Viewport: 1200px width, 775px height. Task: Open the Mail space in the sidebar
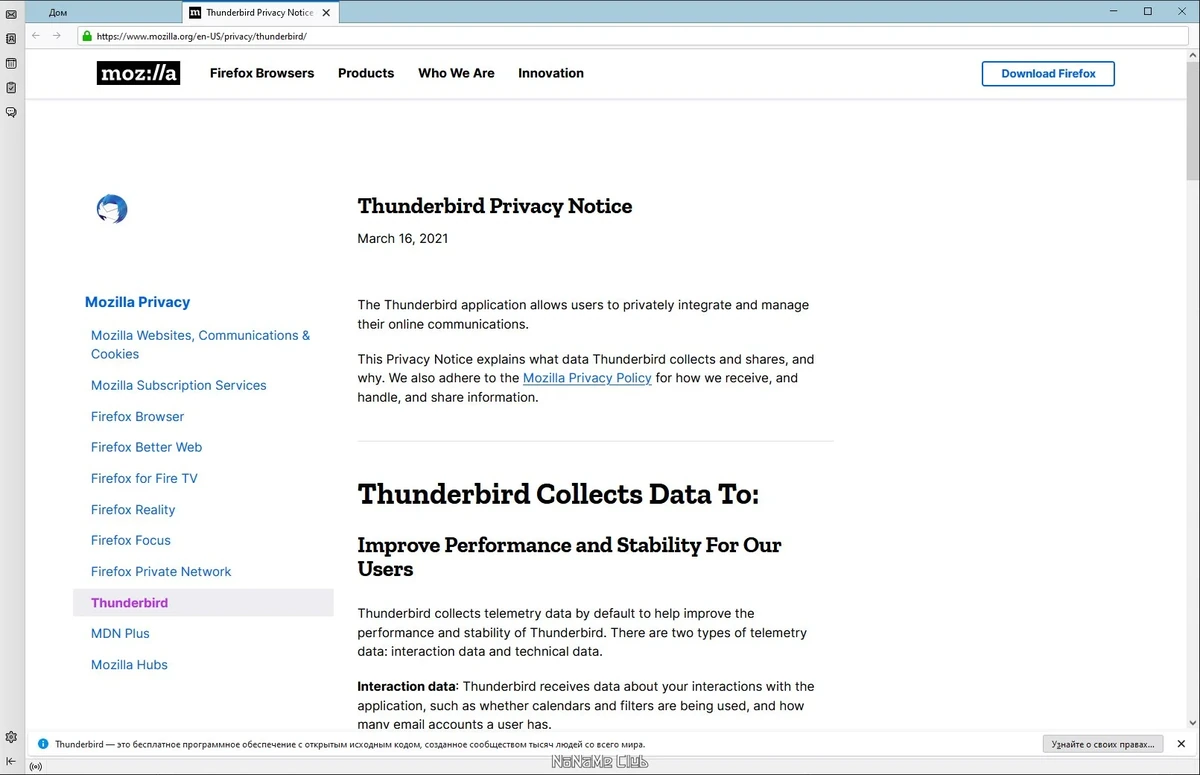(11, 15)
